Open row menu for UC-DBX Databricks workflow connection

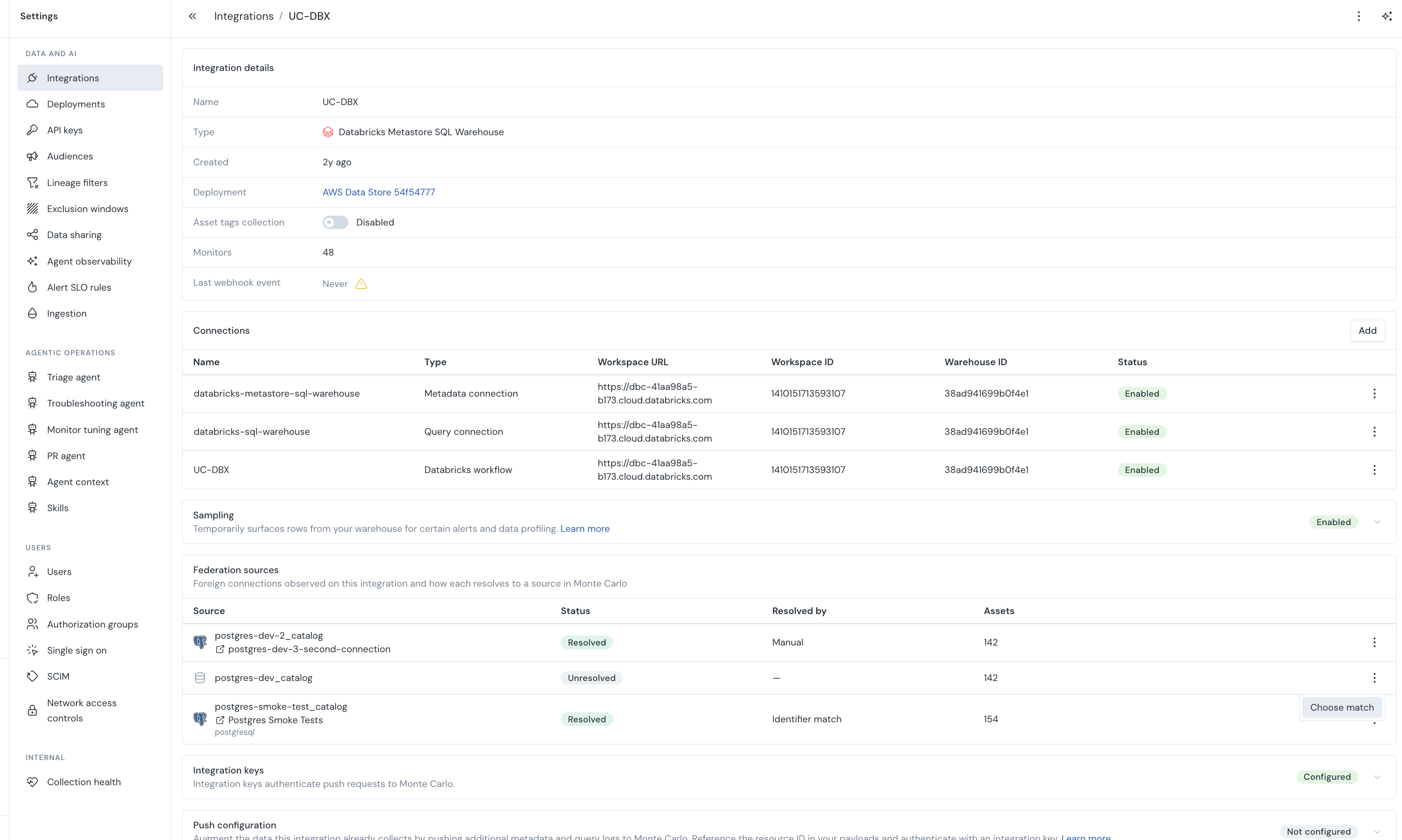pyautogui.click(x=1374, y=470)
